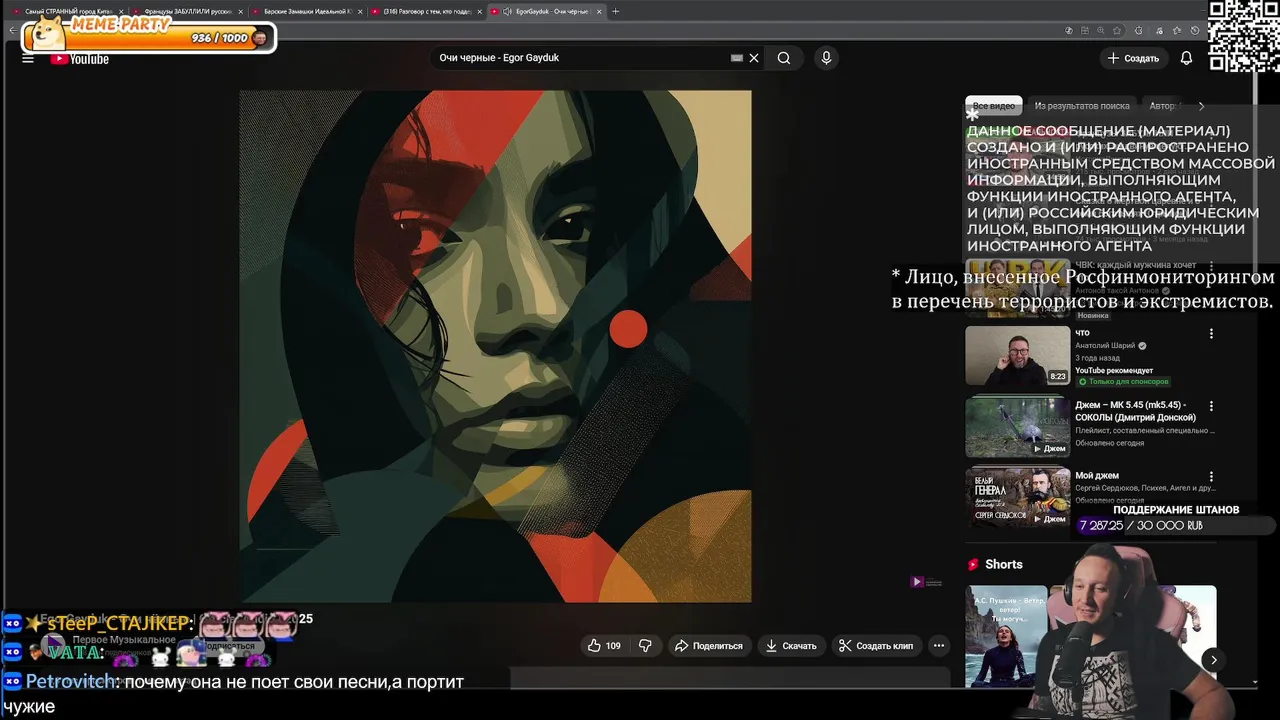Click the 'Поделиться' share button

709,646
